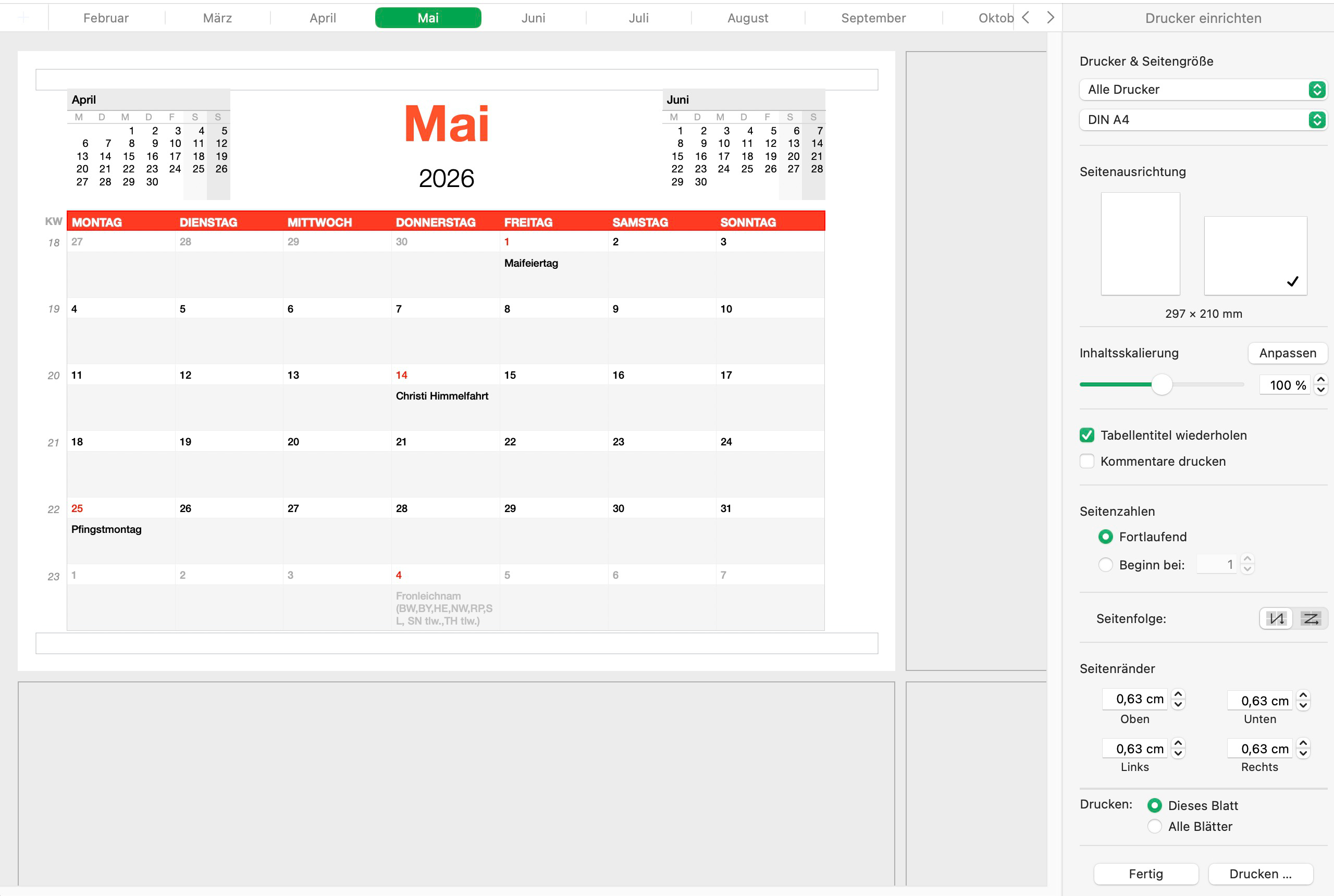Increase content scale percentage stepper

(x=1320, y=380)
